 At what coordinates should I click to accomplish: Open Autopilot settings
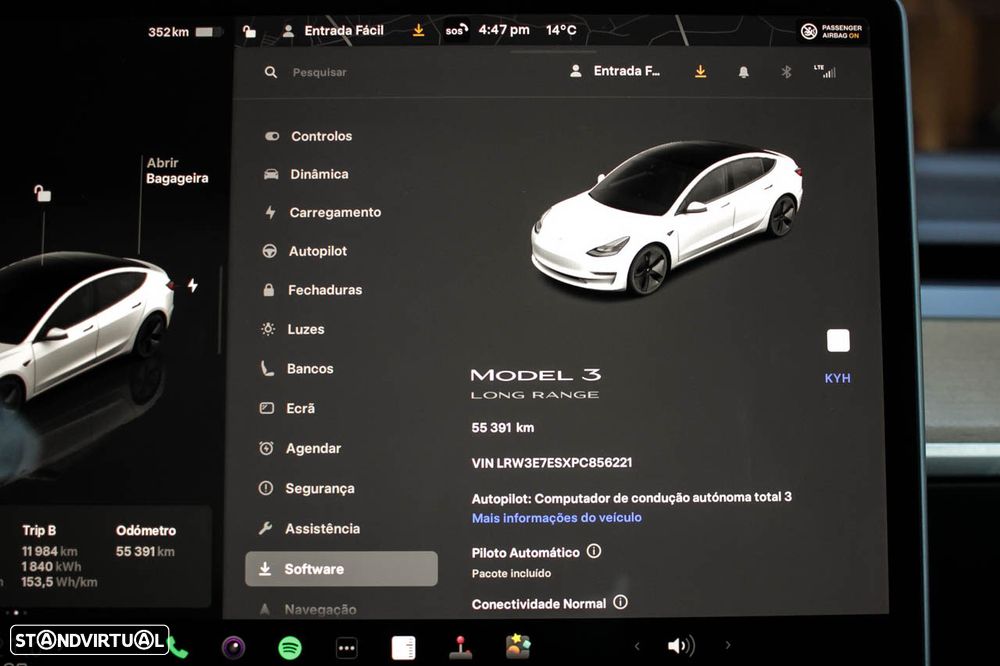tap(305, 251)
